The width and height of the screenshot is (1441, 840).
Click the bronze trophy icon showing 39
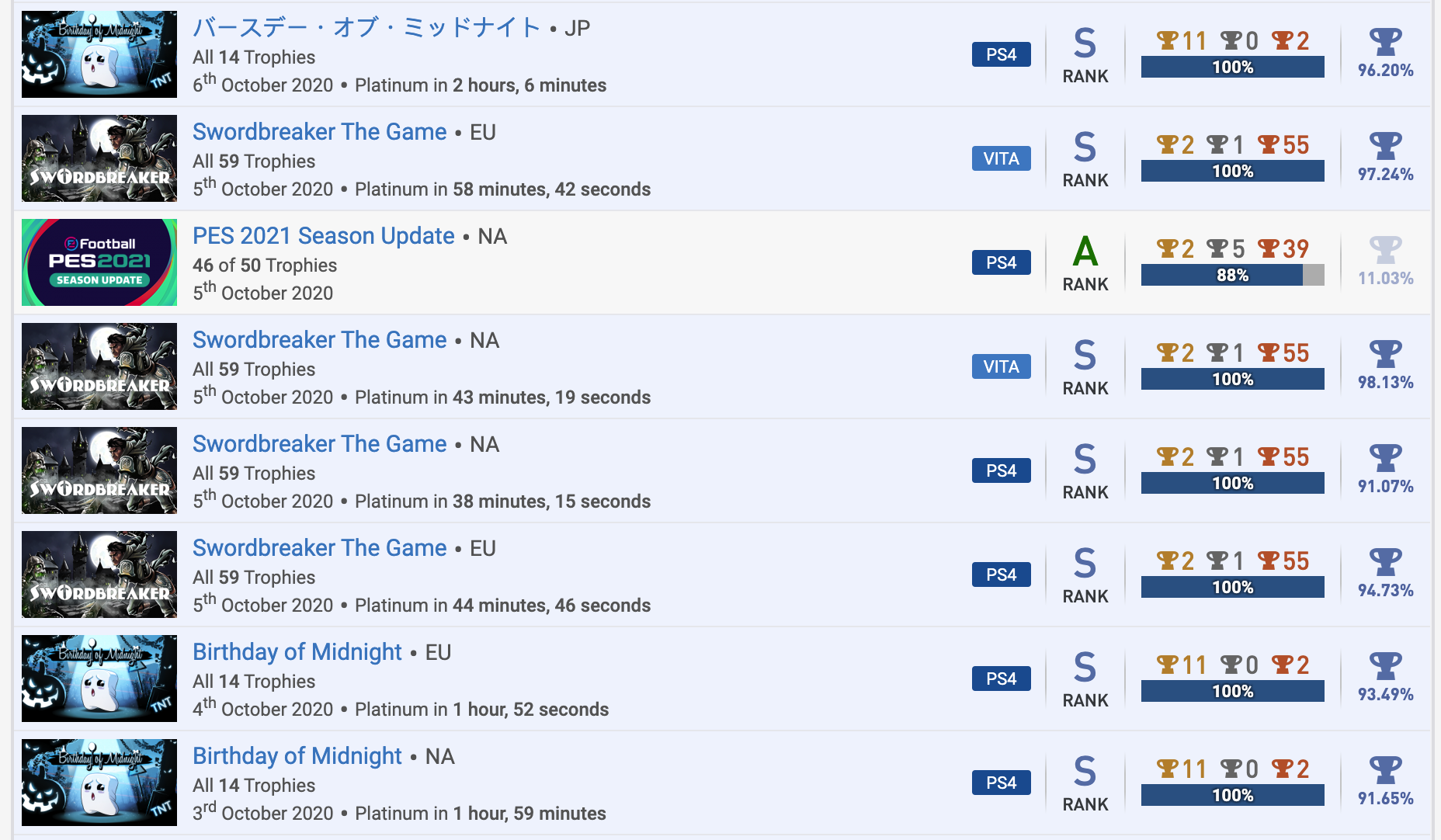click(x=1269, y=248)
